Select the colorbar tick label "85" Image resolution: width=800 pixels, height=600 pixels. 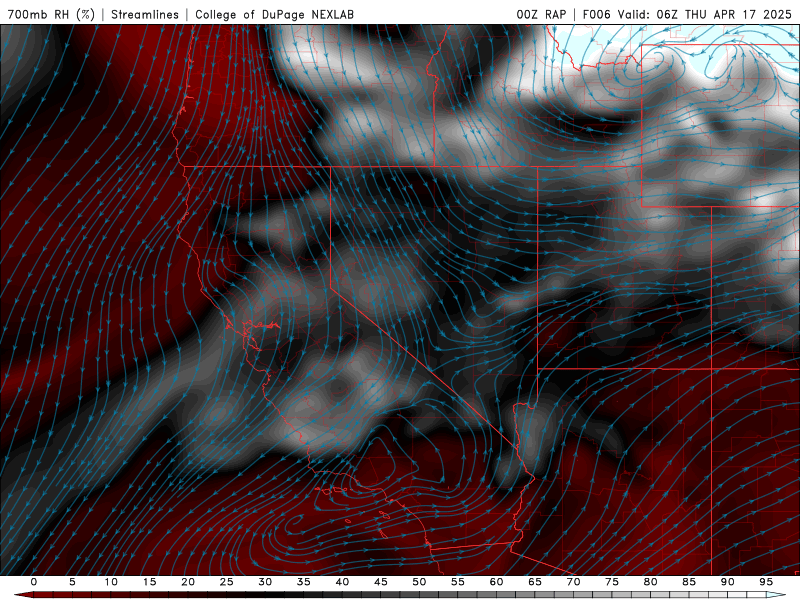point(689,582)
